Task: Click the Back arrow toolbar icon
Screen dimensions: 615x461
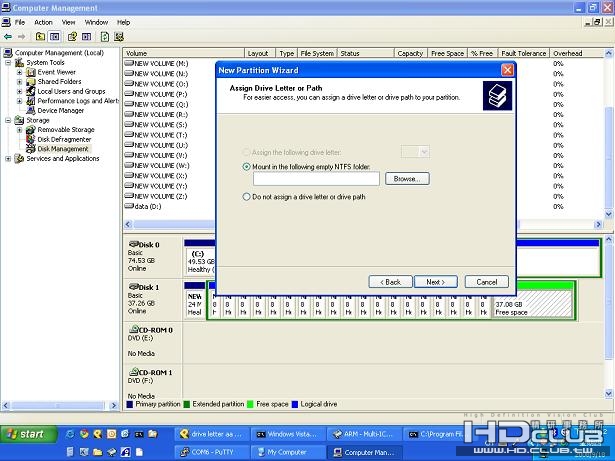Action: click(x=7, y=37)
